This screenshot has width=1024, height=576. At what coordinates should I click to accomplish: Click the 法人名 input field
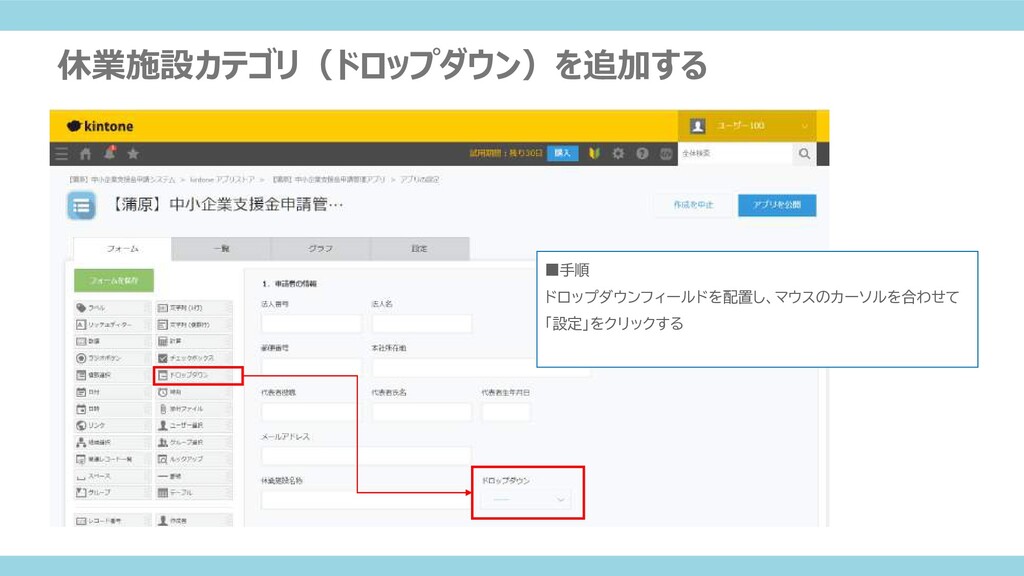[422, 324]
